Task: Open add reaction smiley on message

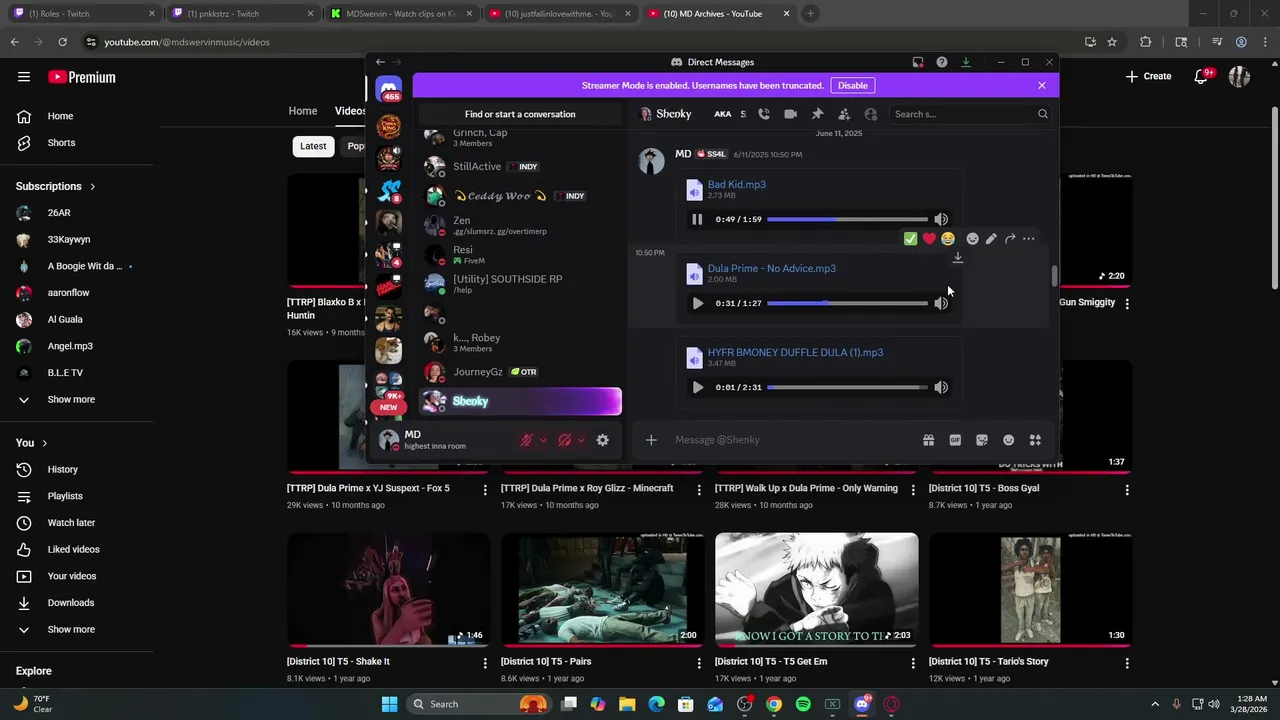Action: (972, 239)
